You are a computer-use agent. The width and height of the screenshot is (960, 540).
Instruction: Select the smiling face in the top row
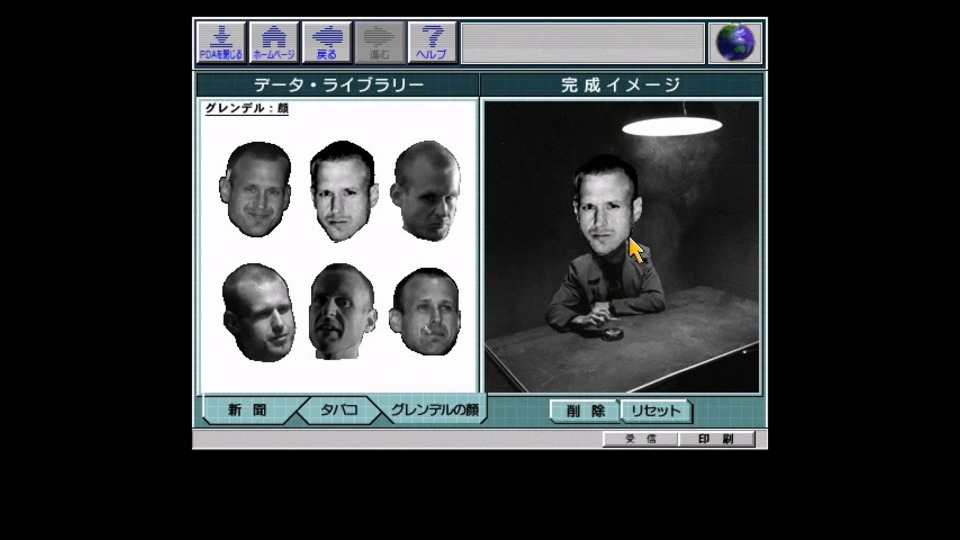[x=255, y=189]
